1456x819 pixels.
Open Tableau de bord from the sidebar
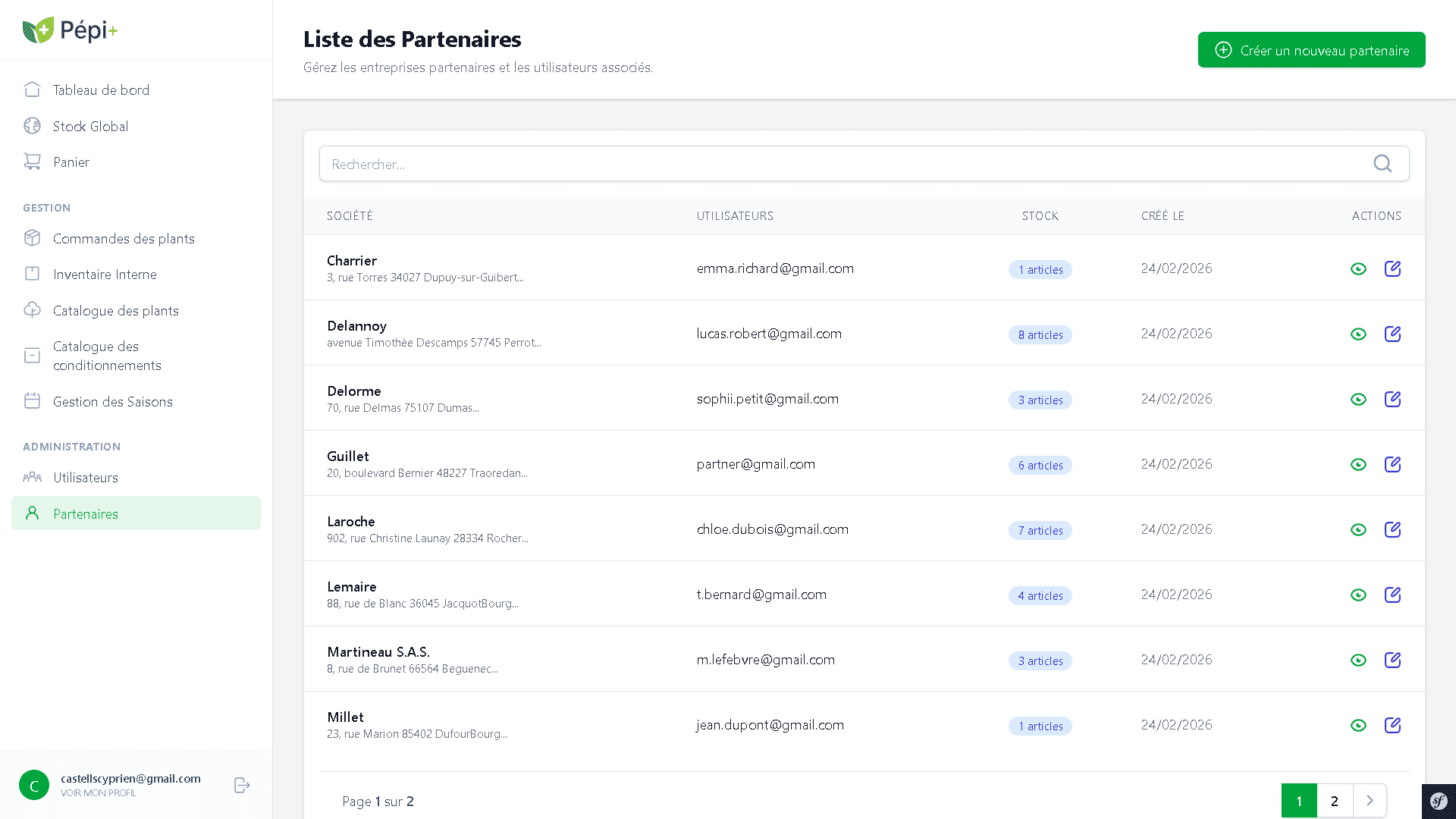(x=101, y=89)
